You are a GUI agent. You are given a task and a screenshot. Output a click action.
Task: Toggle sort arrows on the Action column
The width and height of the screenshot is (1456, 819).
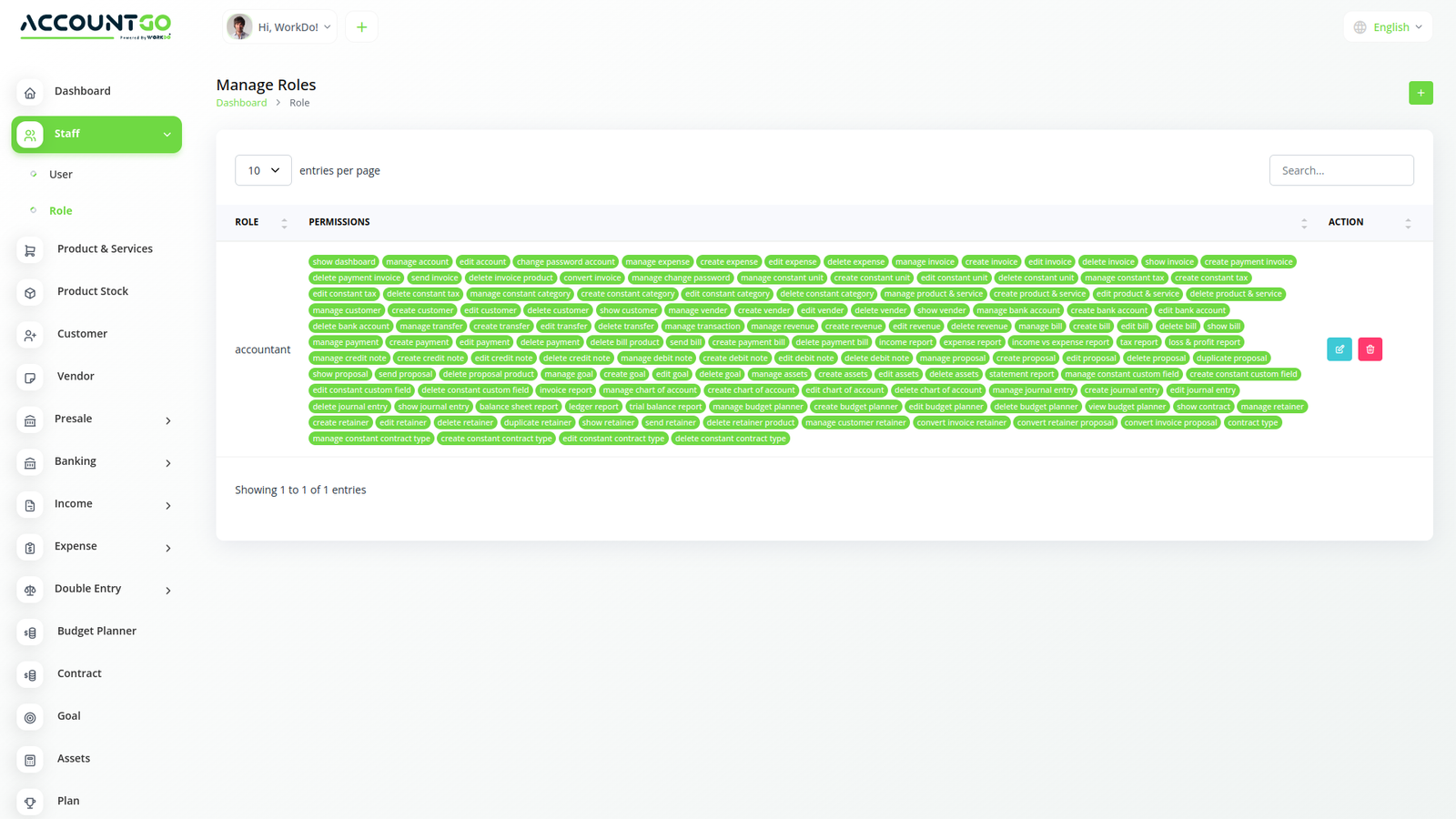1407,223
